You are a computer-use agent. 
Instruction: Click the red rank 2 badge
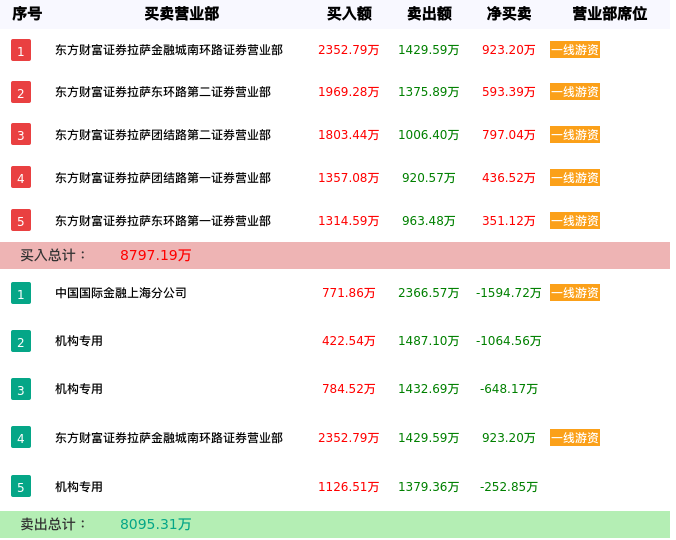21,93
